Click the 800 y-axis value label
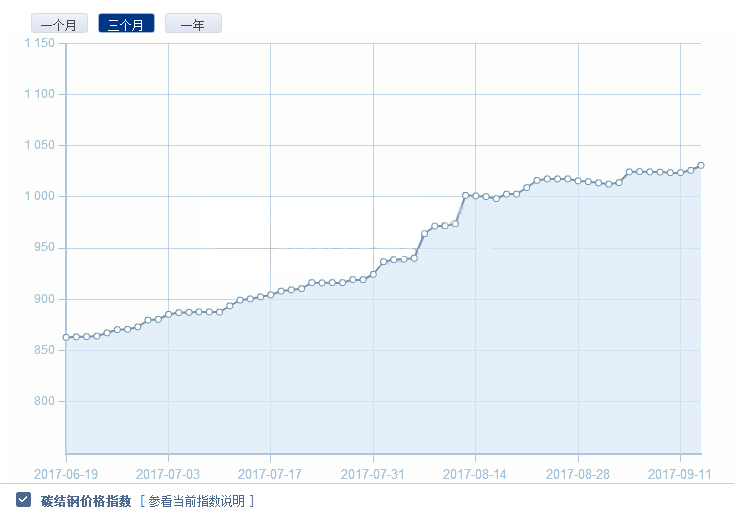734x514 pixels. tap(44, 402)
